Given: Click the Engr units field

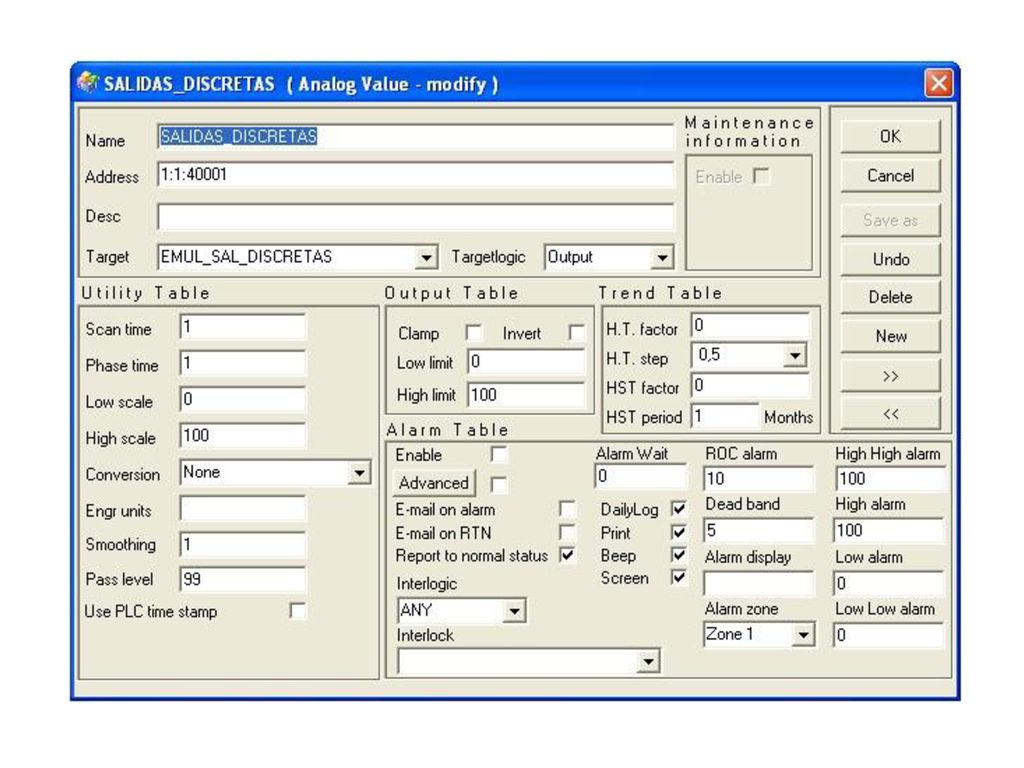Looking at the screenshot, I should (x=242, y=509).
